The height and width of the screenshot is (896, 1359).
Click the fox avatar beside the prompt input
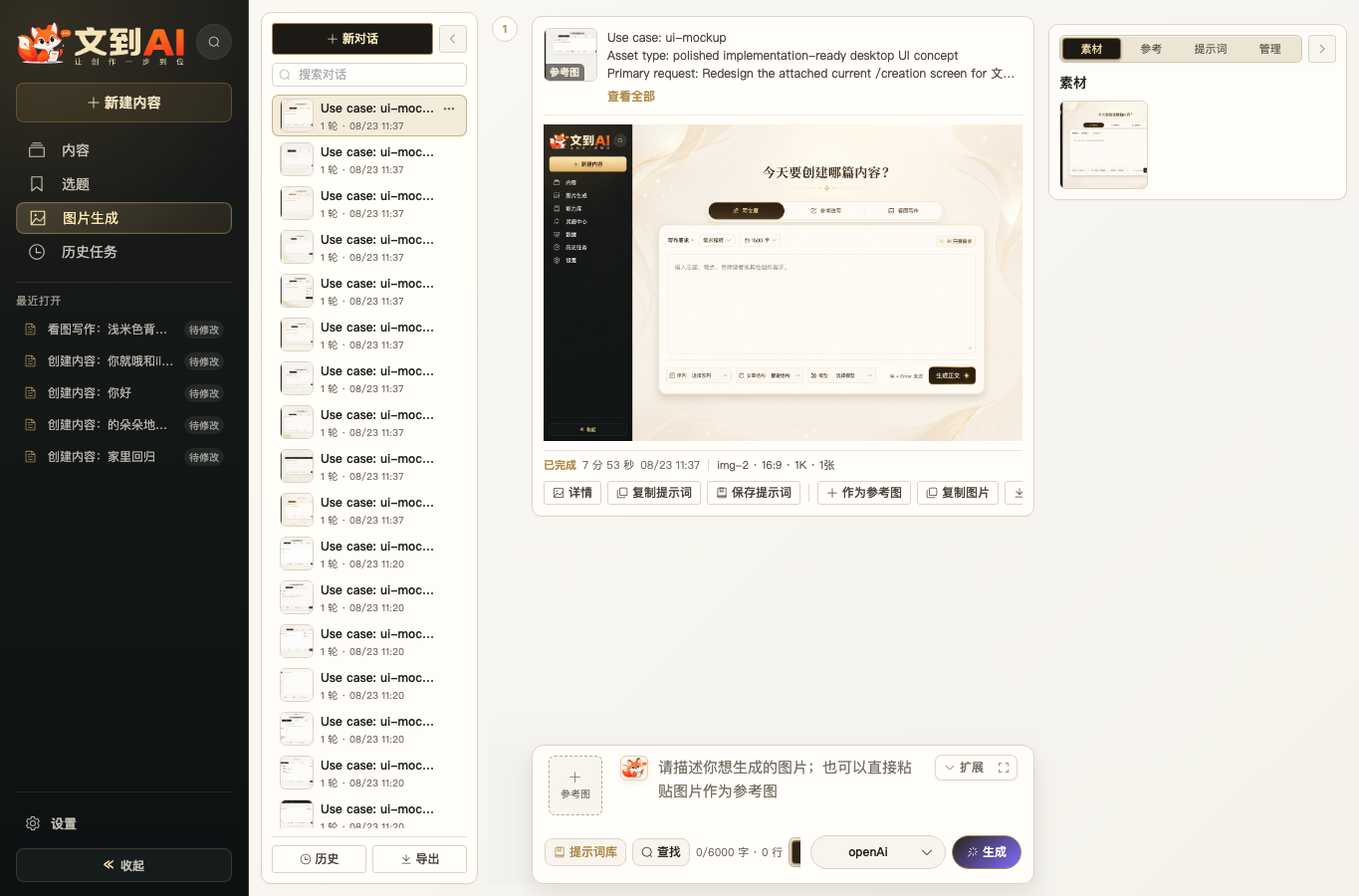[634, 768]
